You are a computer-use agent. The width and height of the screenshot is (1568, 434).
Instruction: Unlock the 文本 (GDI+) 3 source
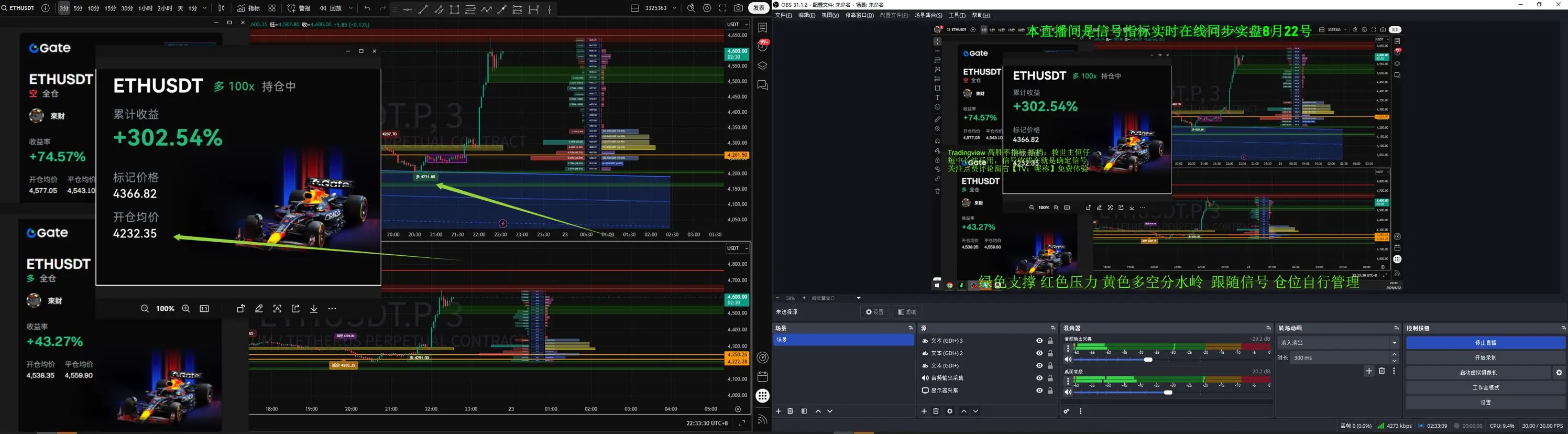[1050, 341]
